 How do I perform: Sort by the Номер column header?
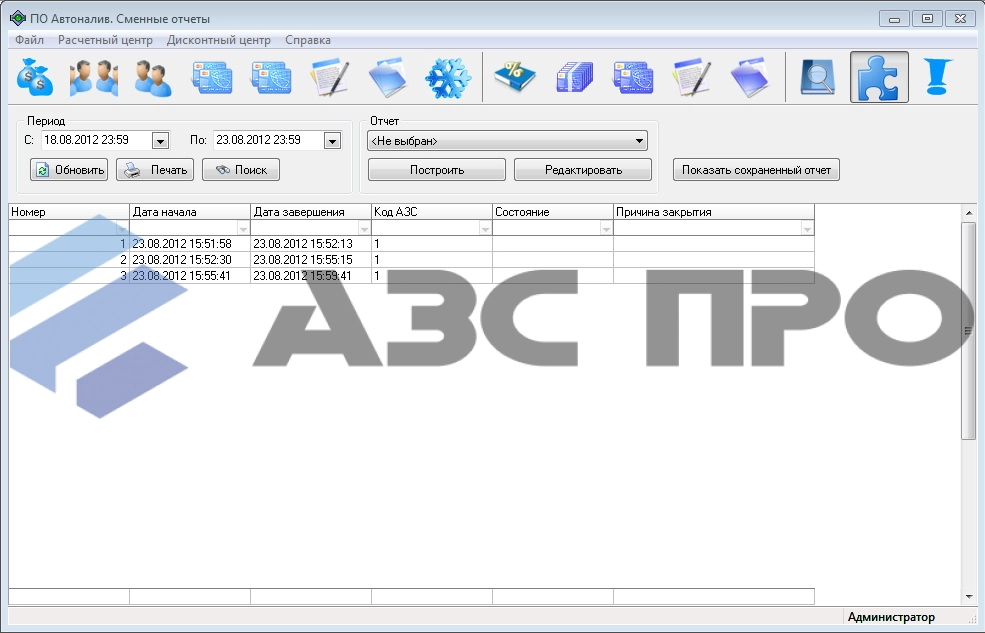(x=69, y=212)
